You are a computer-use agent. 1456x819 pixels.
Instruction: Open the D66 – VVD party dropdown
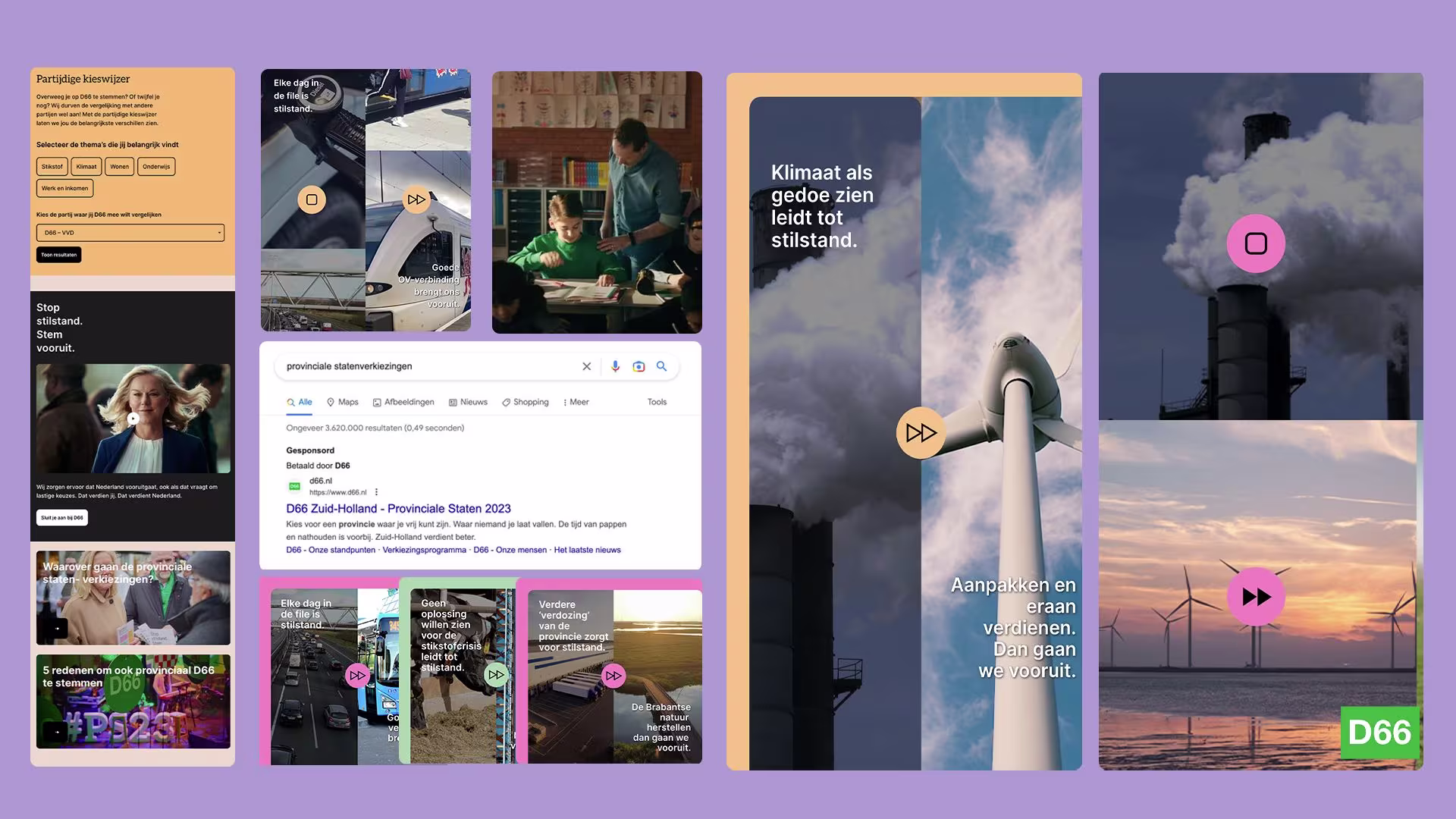coord(130,233)
